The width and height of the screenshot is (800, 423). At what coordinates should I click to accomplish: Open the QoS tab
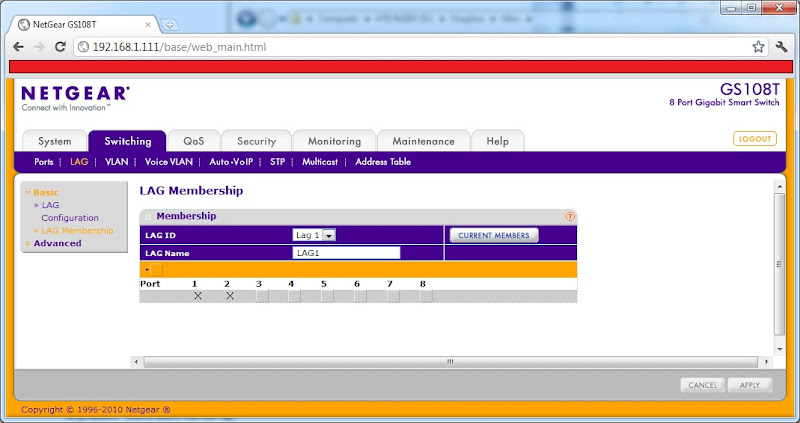(x=194, y=141)
